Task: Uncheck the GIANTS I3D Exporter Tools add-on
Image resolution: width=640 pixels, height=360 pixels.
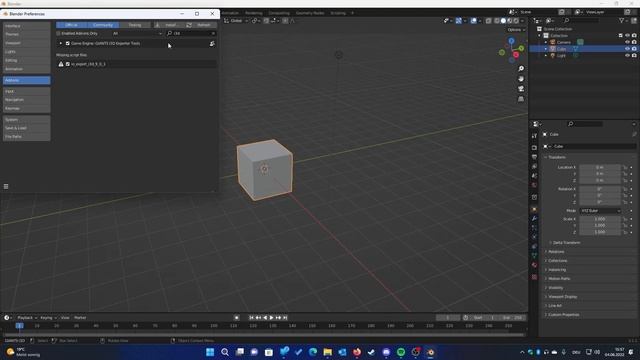Action: tap(68, 43)
